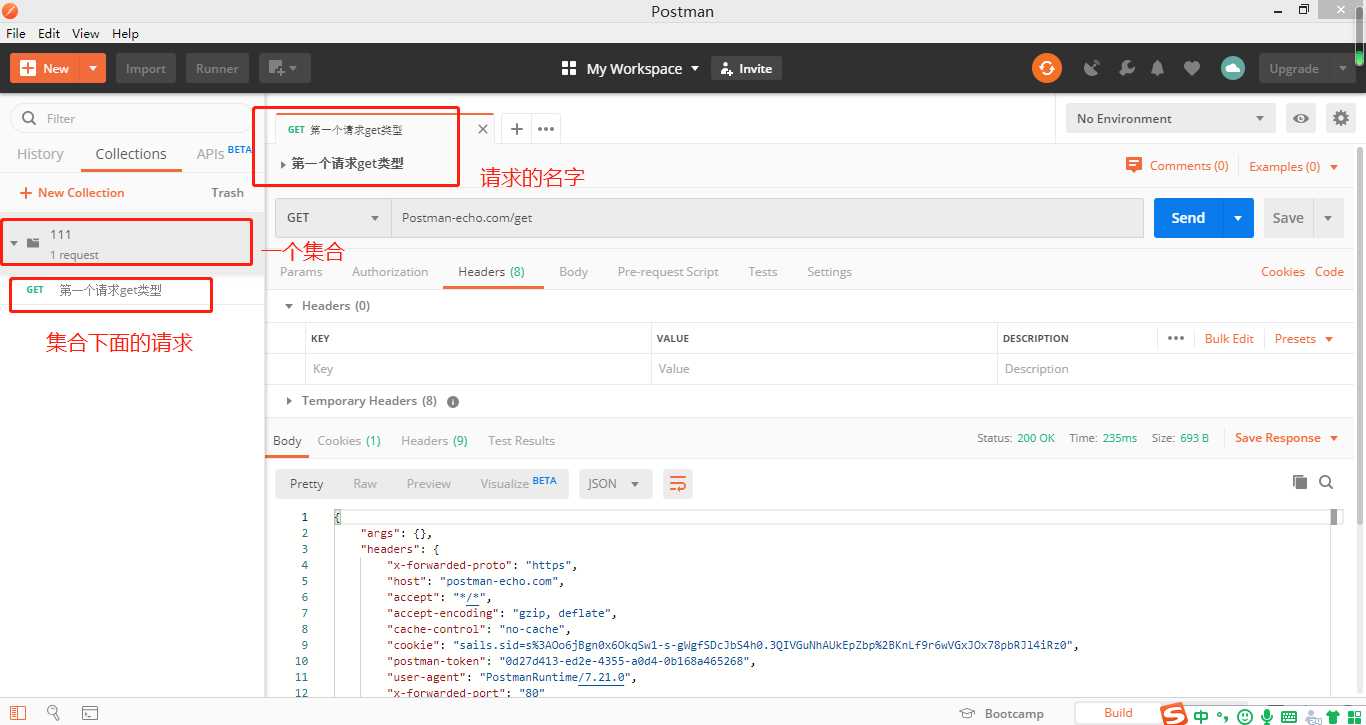Image resolution: width=1366 pixels, height=725 pixels.
Task: Open the tab options ellipsis menu
Action: [545, 129]
